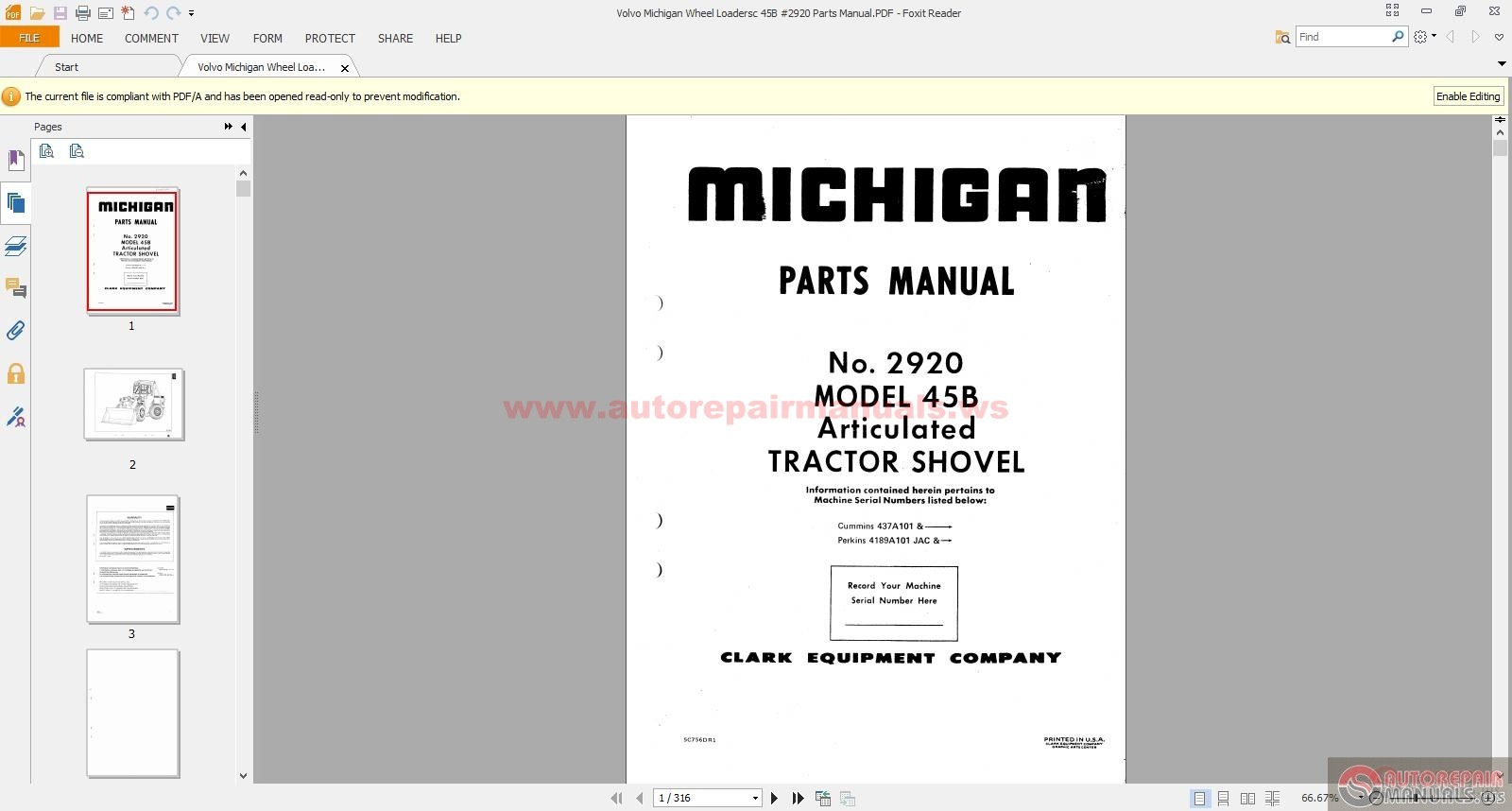Toggle full screen mode icon in title bar
Image resolution: width=1512 pixels, height=811 pixels.
point(1392,10)
